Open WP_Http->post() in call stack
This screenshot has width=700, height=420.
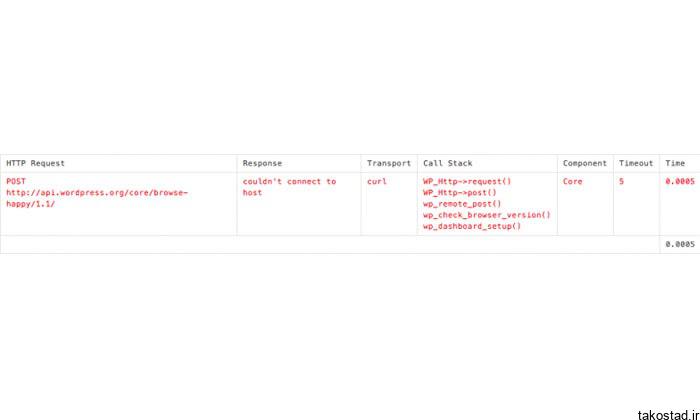tap(459, 193)
